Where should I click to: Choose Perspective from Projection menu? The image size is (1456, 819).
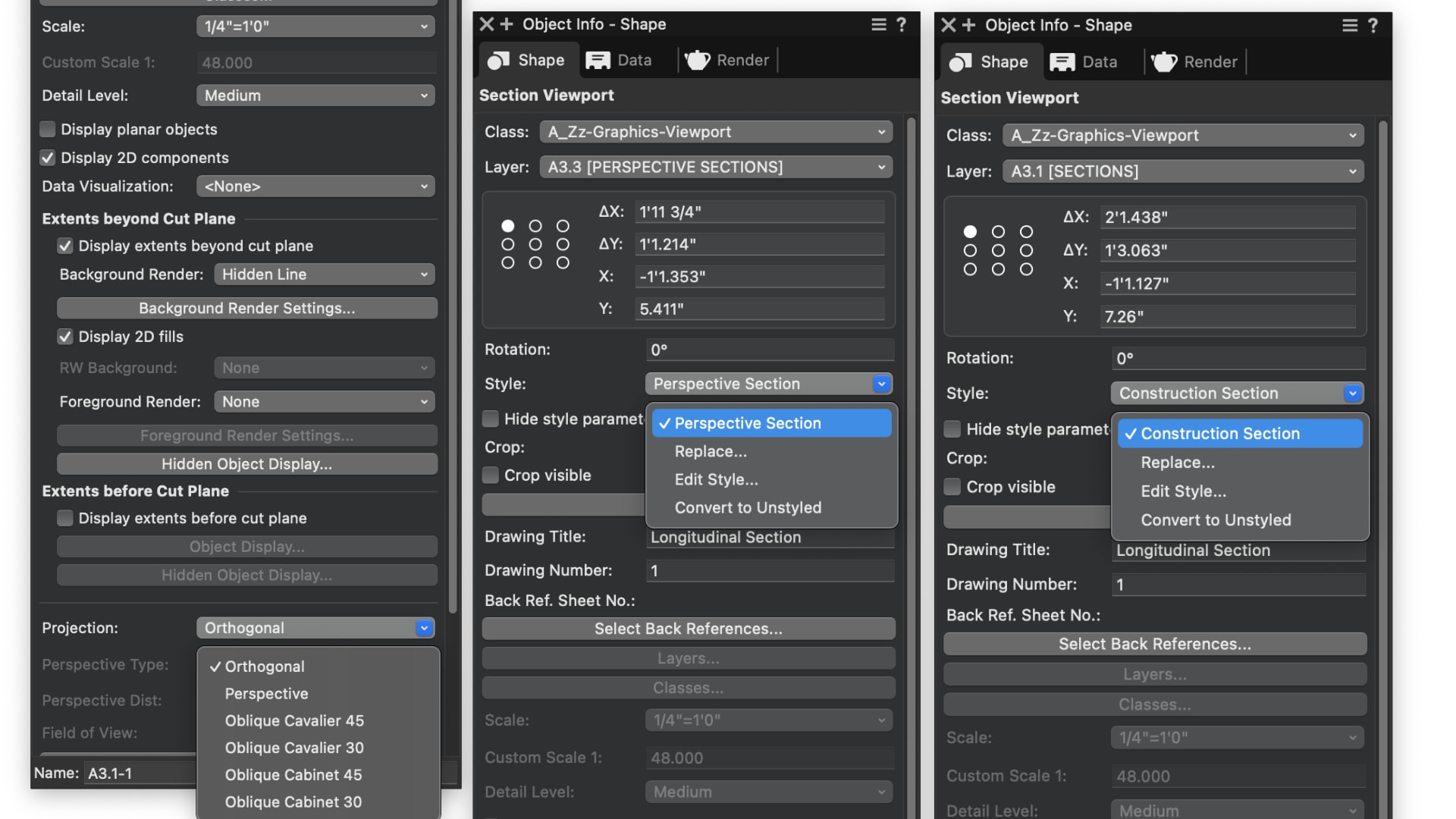266,694
